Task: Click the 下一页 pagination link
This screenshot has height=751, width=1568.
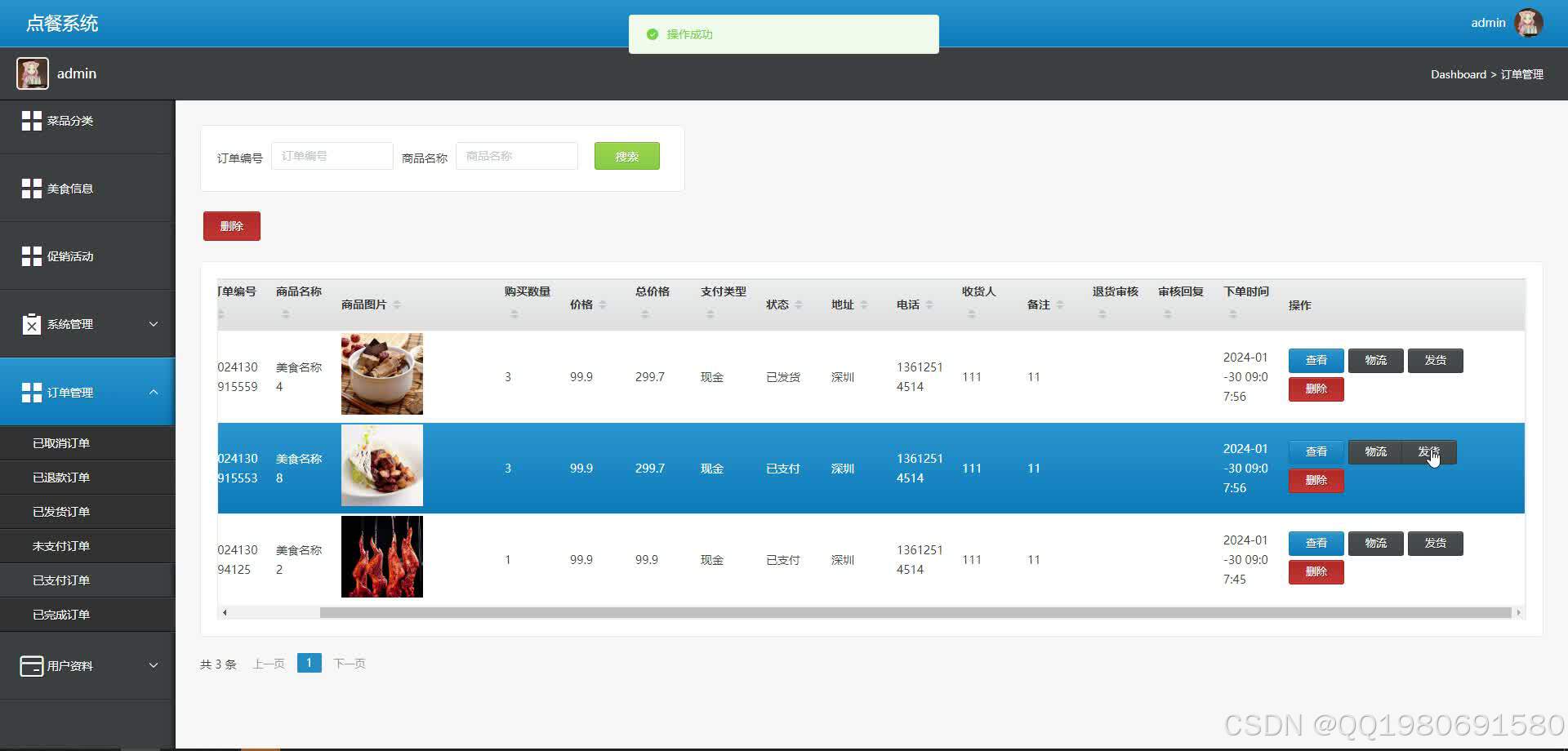Action: tap(350, 664)
